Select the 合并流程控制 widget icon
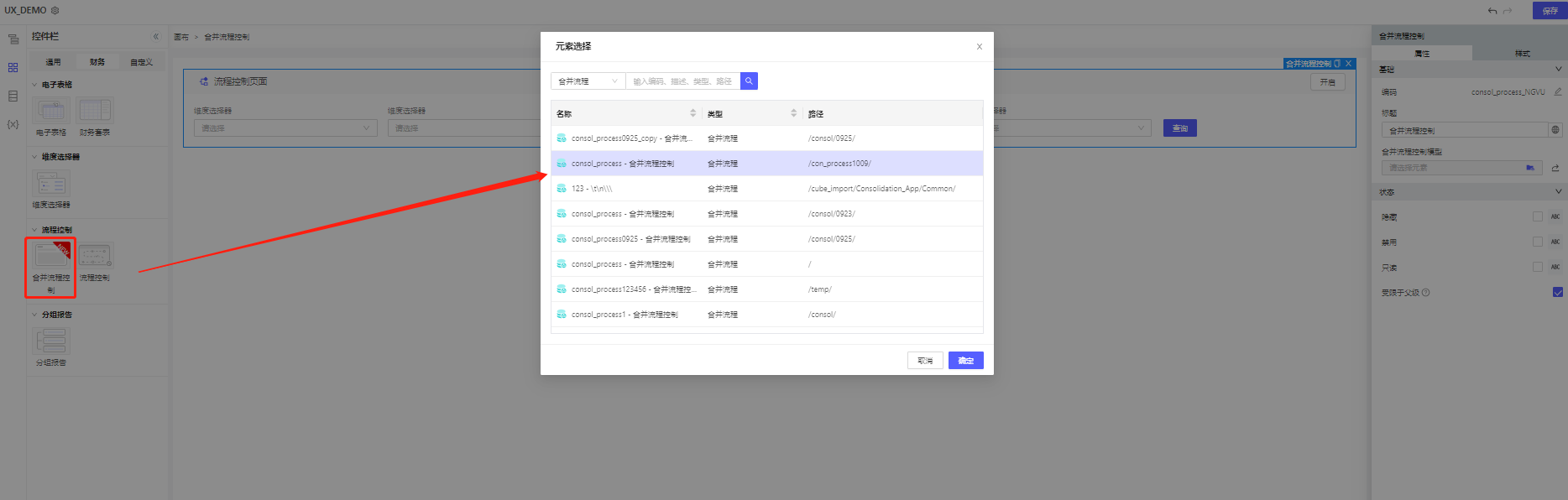This screenshot has width=1568, height=500. (x=50, y=256)
